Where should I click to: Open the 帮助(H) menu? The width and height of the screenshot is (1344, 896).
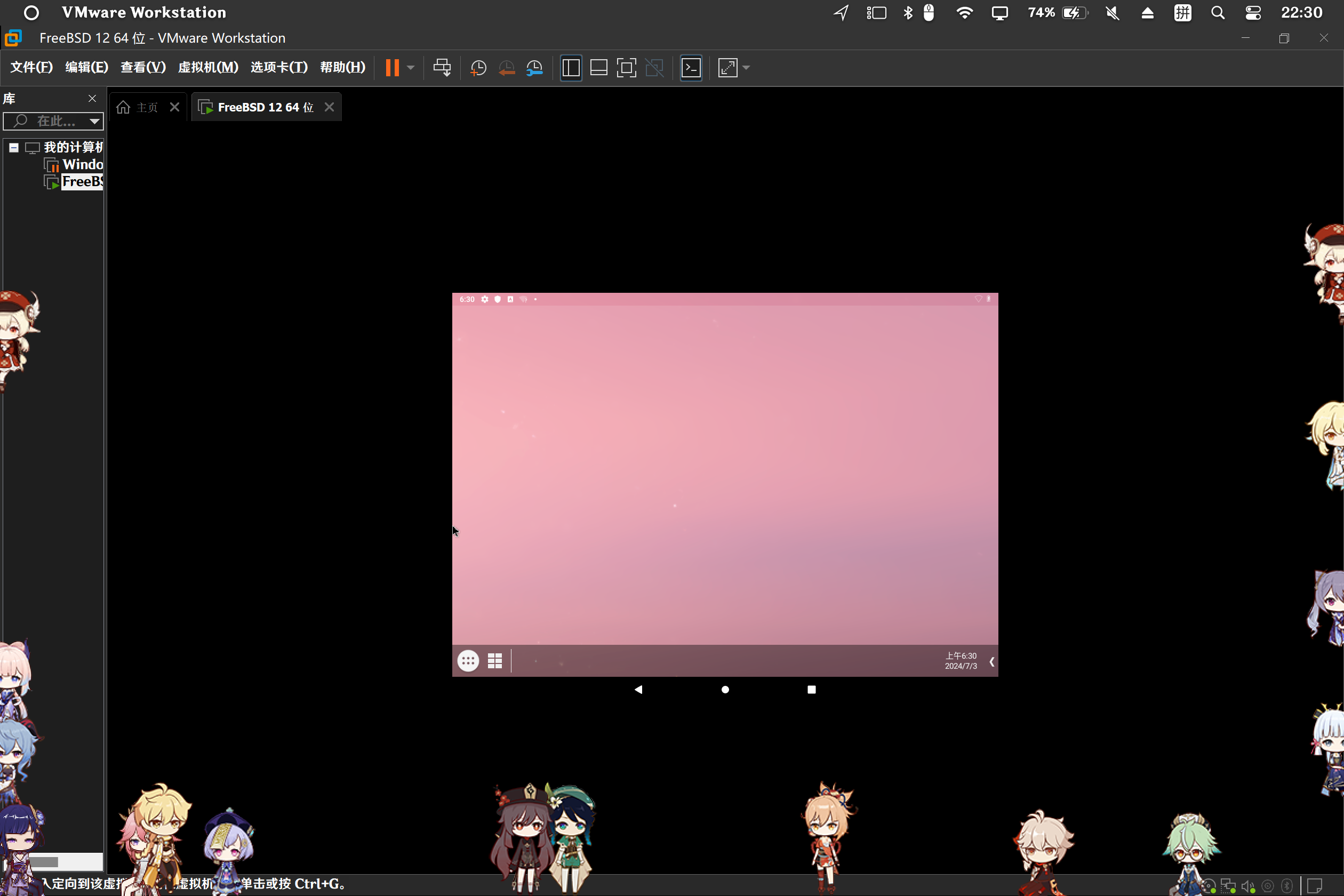pyautogui.click(x=342, y=67)
